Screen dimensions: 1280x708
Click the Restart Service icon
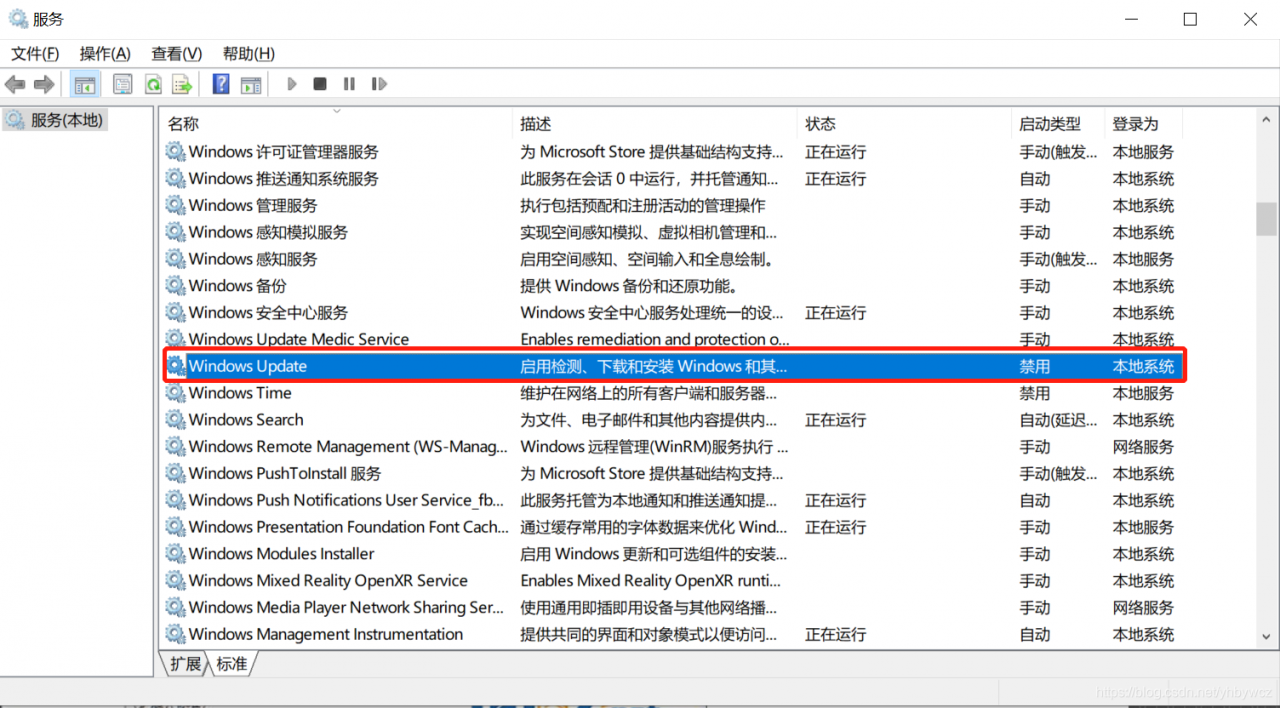tap(379, 85)
